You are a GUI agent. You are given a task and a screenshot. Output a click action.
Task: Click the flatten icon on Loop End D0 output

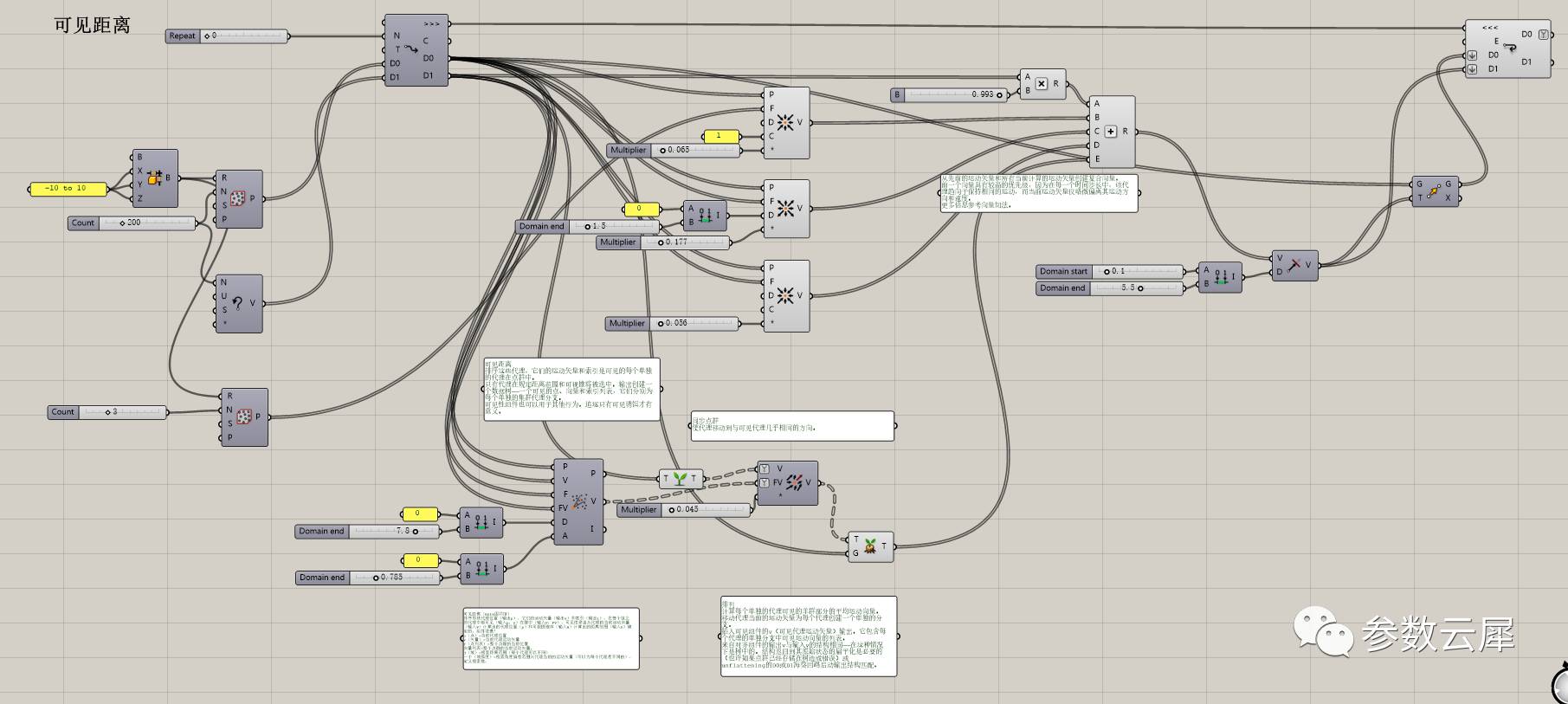tap(1543, 35)
